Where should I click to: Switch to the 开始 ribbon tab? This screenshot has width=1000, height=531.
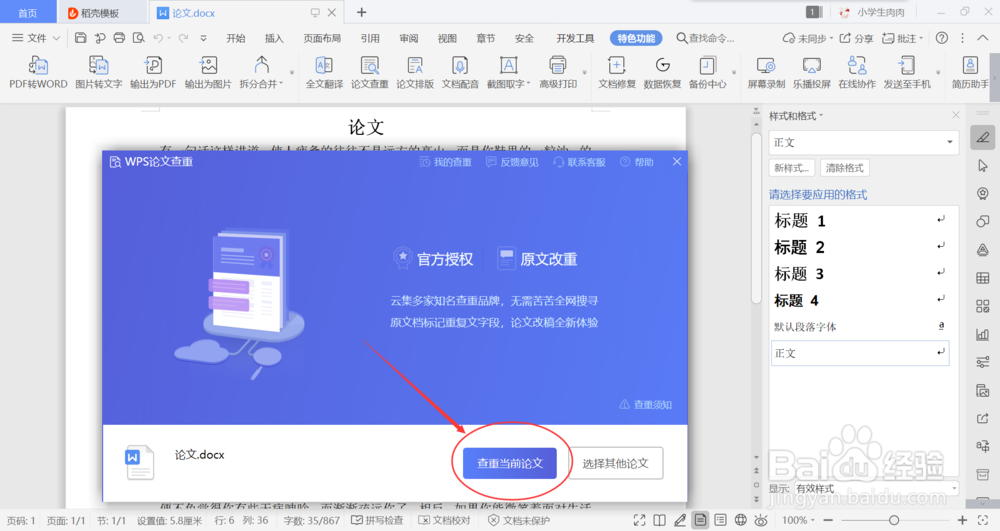pos(235,38)
